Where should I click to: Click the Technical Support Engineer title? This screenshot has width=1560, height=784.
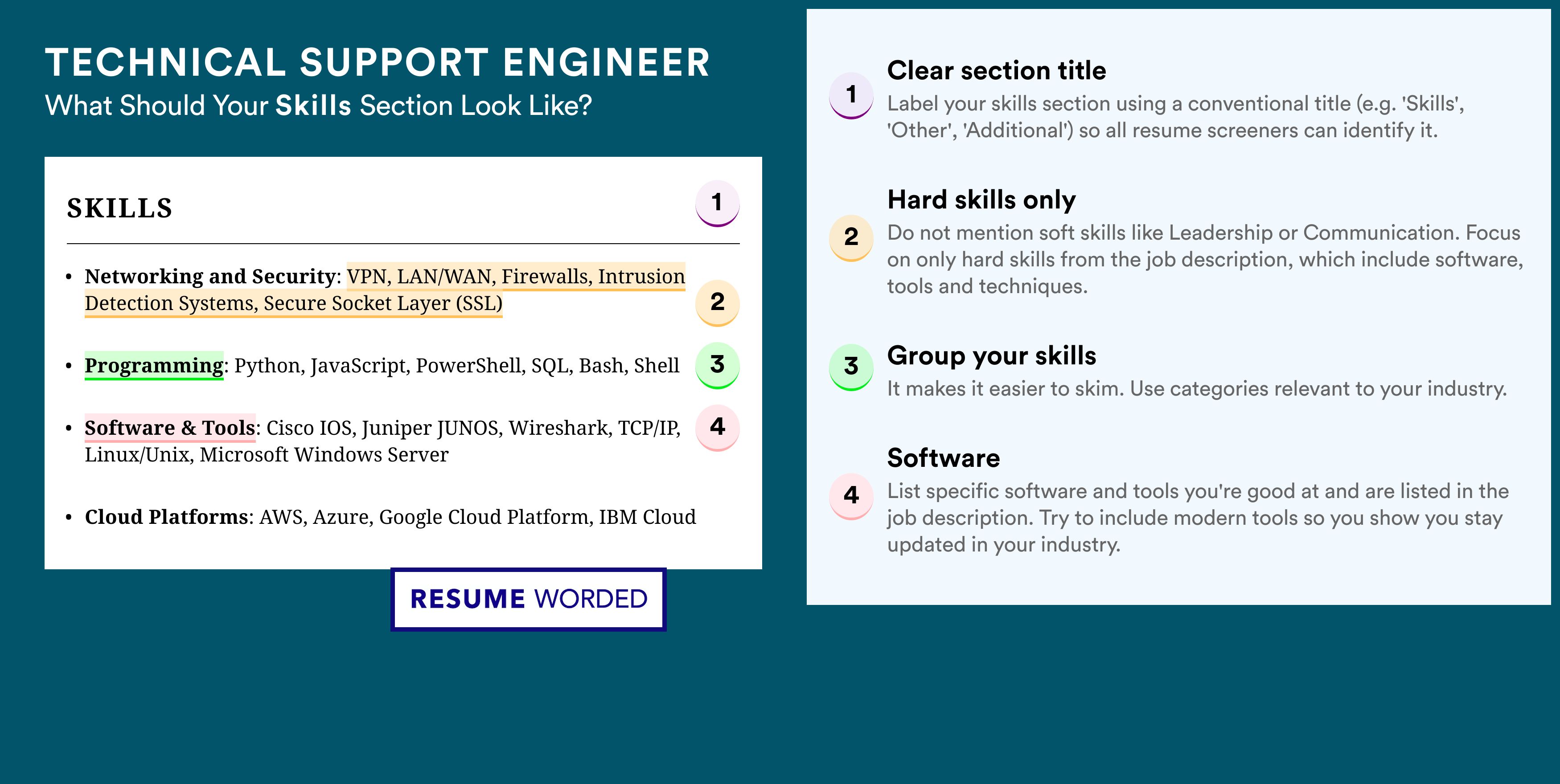pyautogui.click(x=377, y=62)
